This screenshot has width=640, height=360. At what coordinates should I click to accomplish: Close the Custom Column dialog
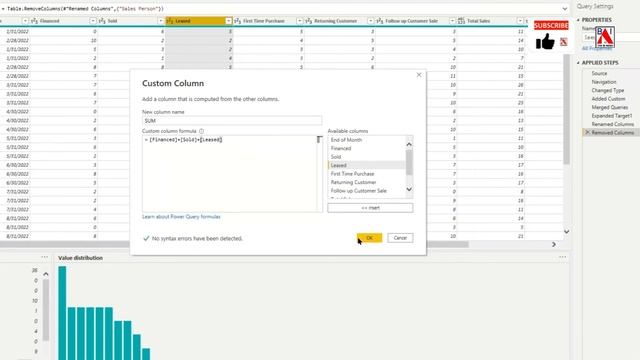click(419, 75)
